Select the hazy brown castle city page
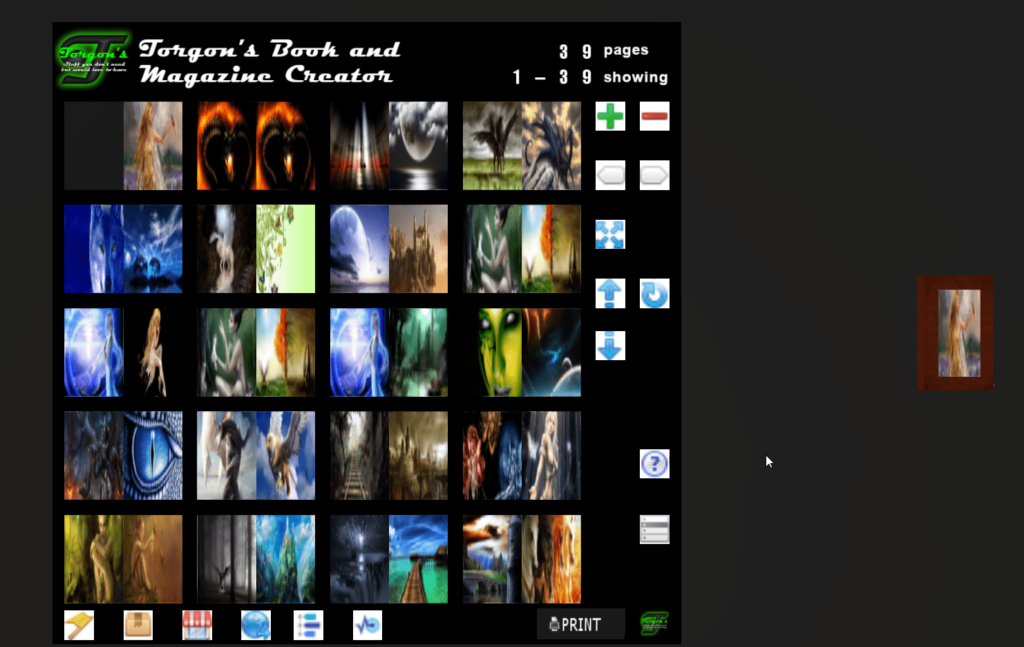Image resolution: width=1024 pixels, height=647 pixels. point(419,456)
